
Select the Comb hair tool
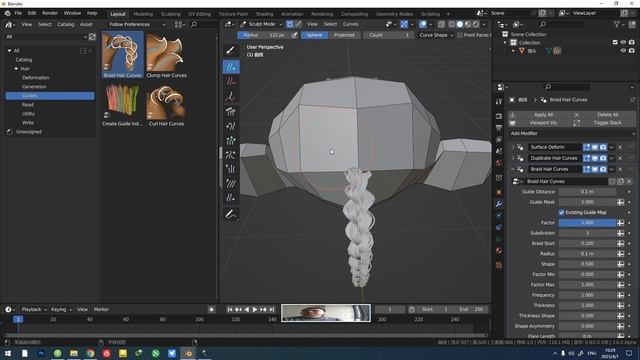[231, 111]
